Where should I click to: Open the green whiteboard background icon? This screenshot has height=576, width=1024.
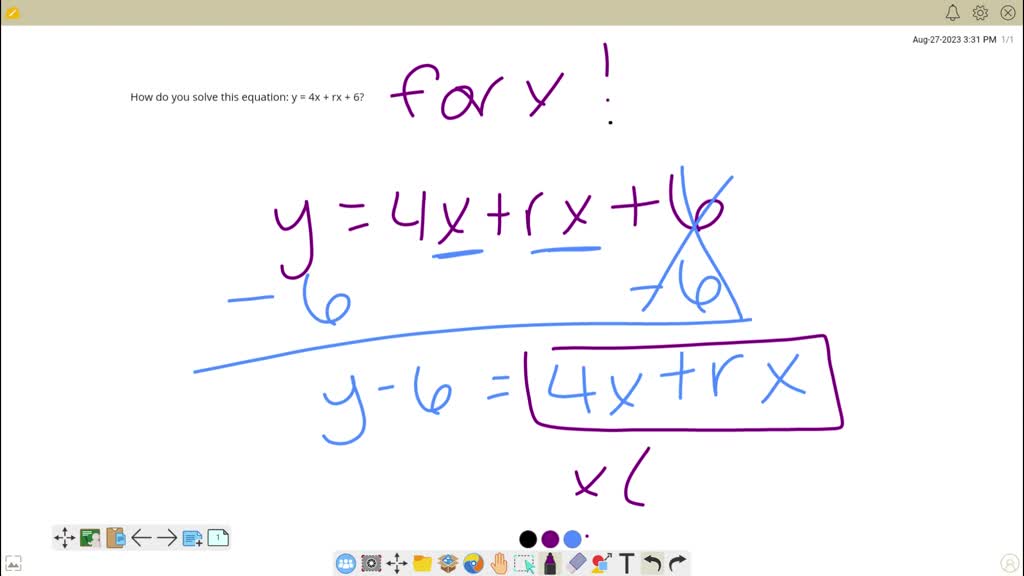point(90,538)
